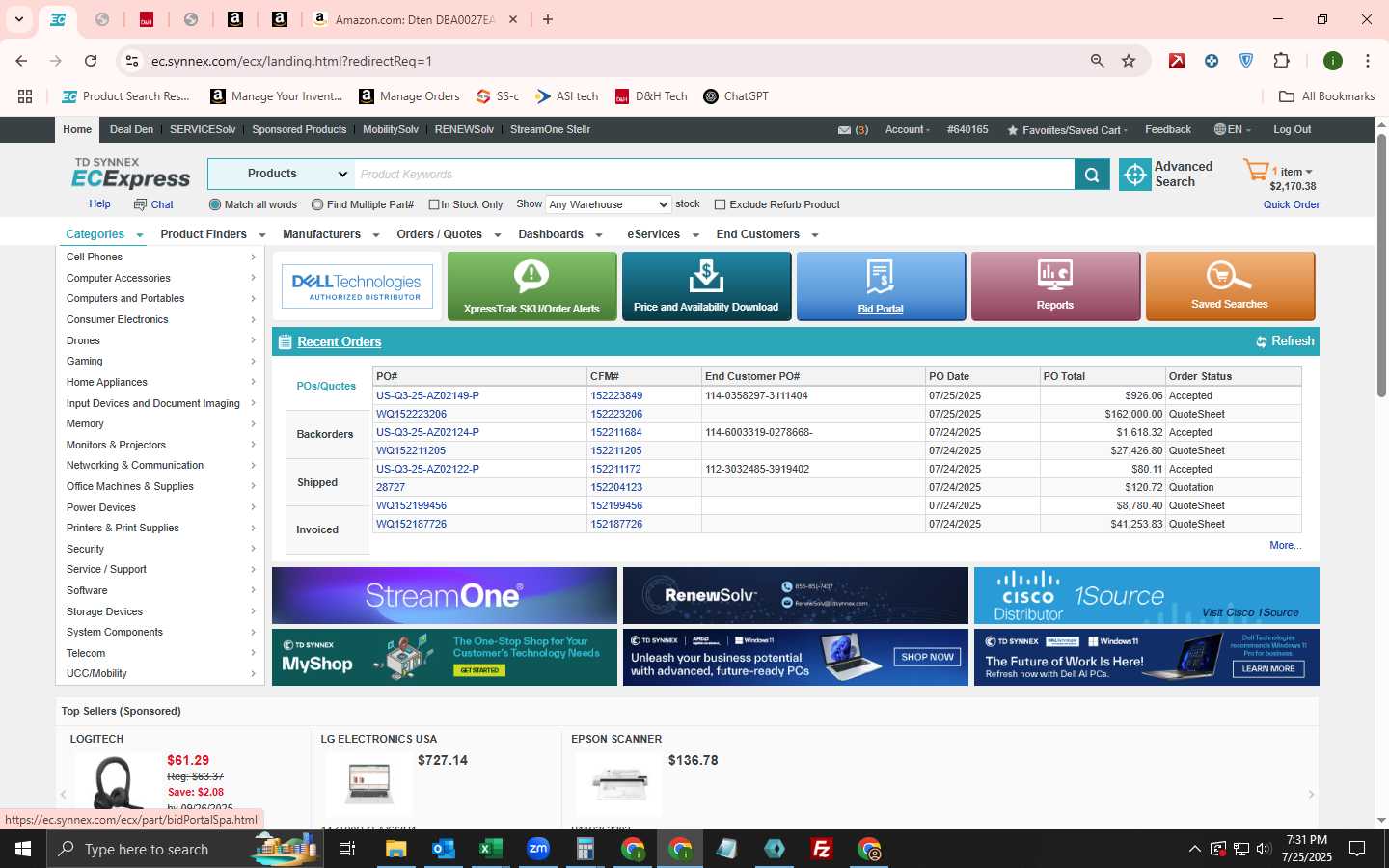Bookmark this page with star icon
1389x868 pixels.
click(x=1129, y=61)
